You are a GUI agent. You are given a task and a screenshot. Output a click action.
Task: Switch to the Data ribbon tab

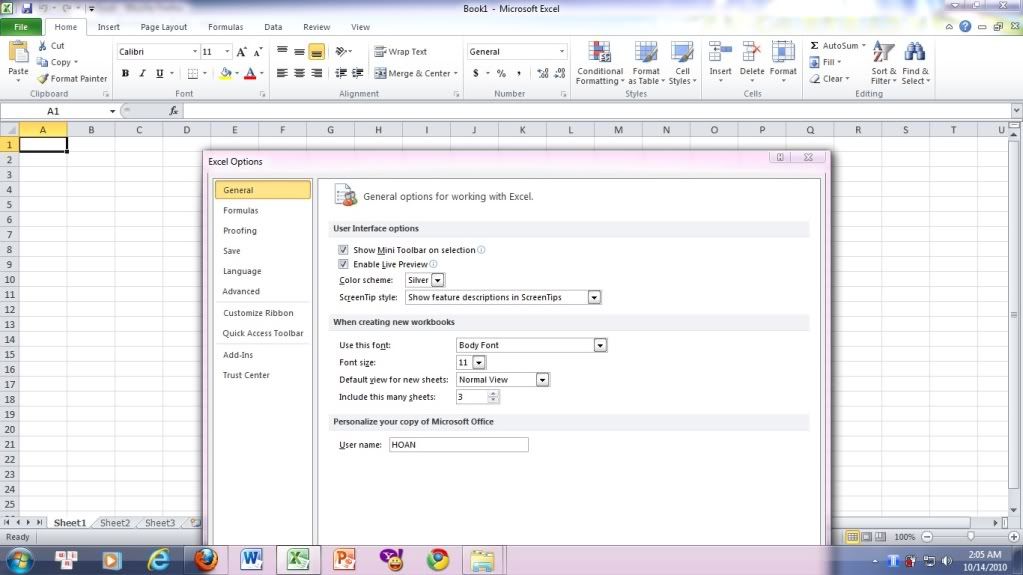[x=273, y=27]
